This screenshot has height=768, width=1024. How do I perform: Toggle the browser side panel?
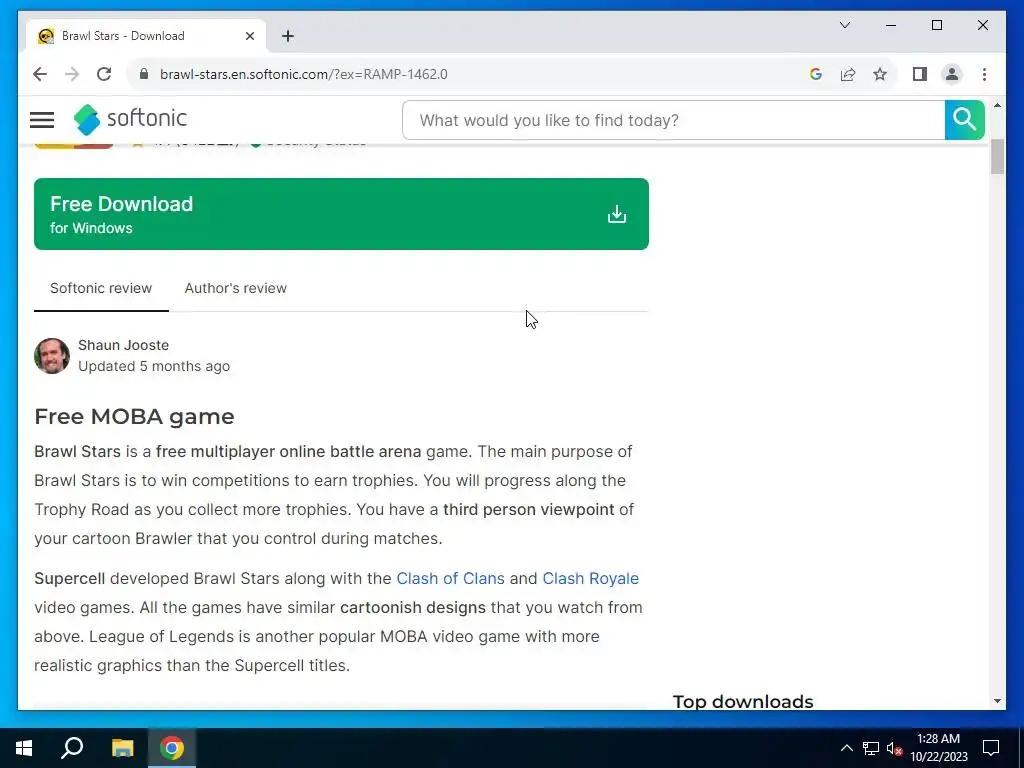click(920, 74)
